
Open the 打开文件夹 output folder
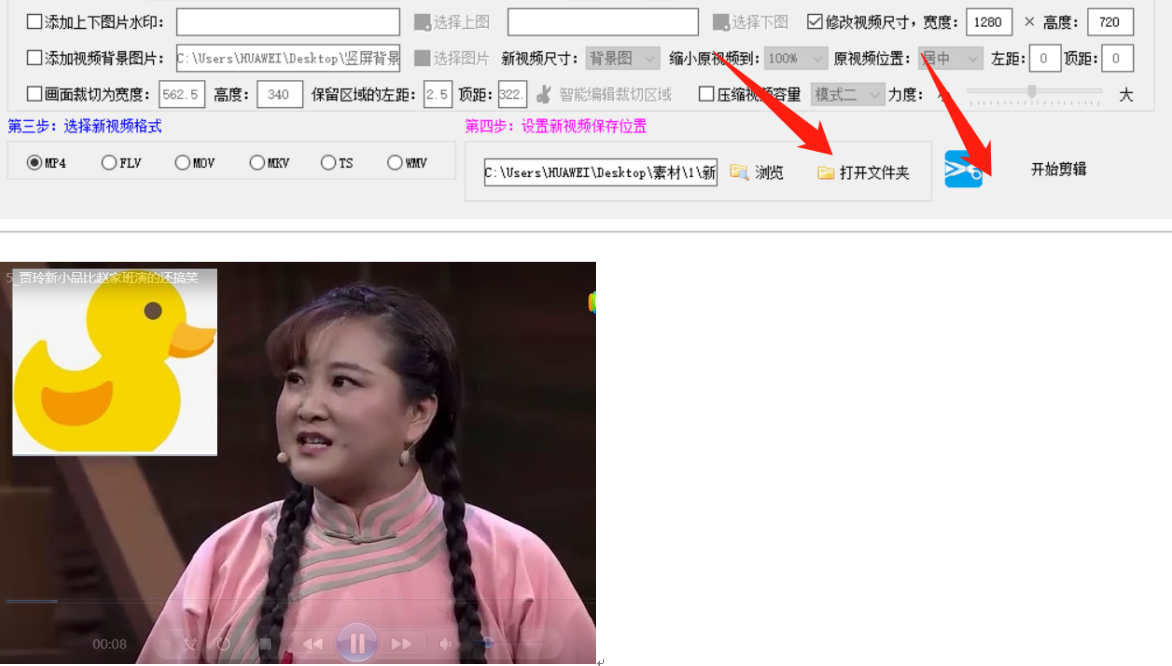pyautogui.click(x=827, y=171)
